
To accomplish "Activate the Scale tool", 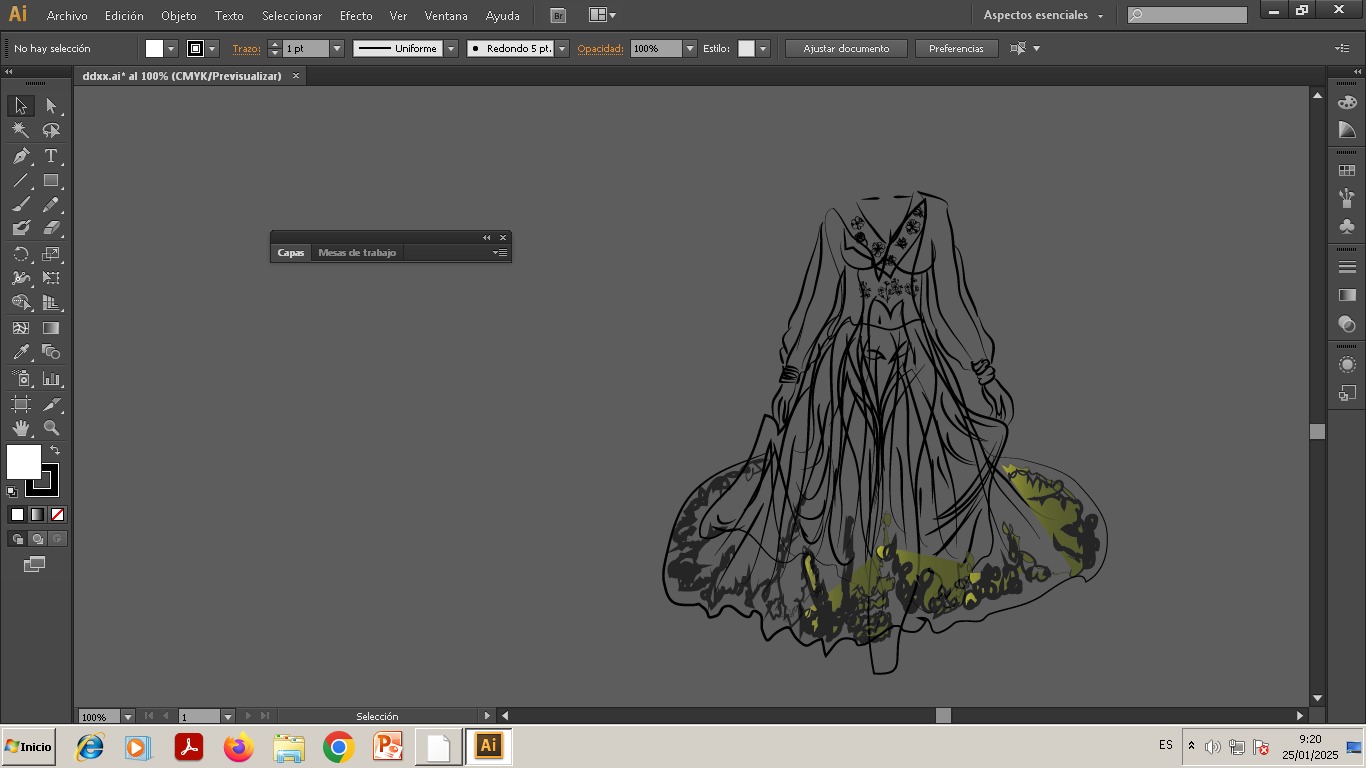I will pyautogui.click(x=51, y=254).
